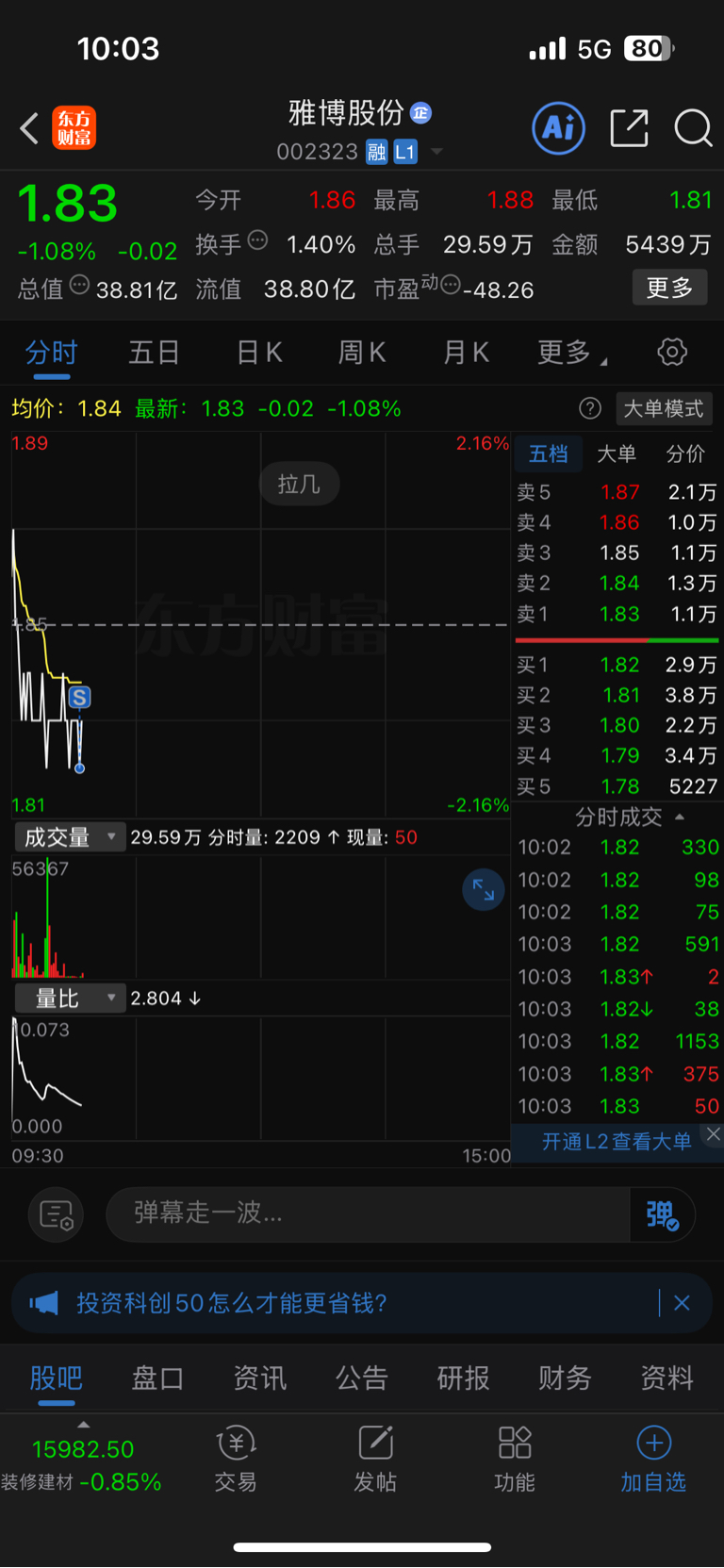Tap the question mark help icon
Screen dimensions: 724x1568
pos(590,408)
